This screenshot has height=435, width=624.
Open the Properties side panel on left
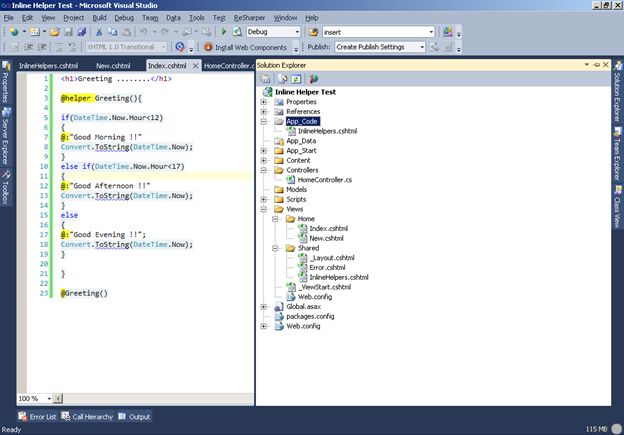[x=6, y=82]
